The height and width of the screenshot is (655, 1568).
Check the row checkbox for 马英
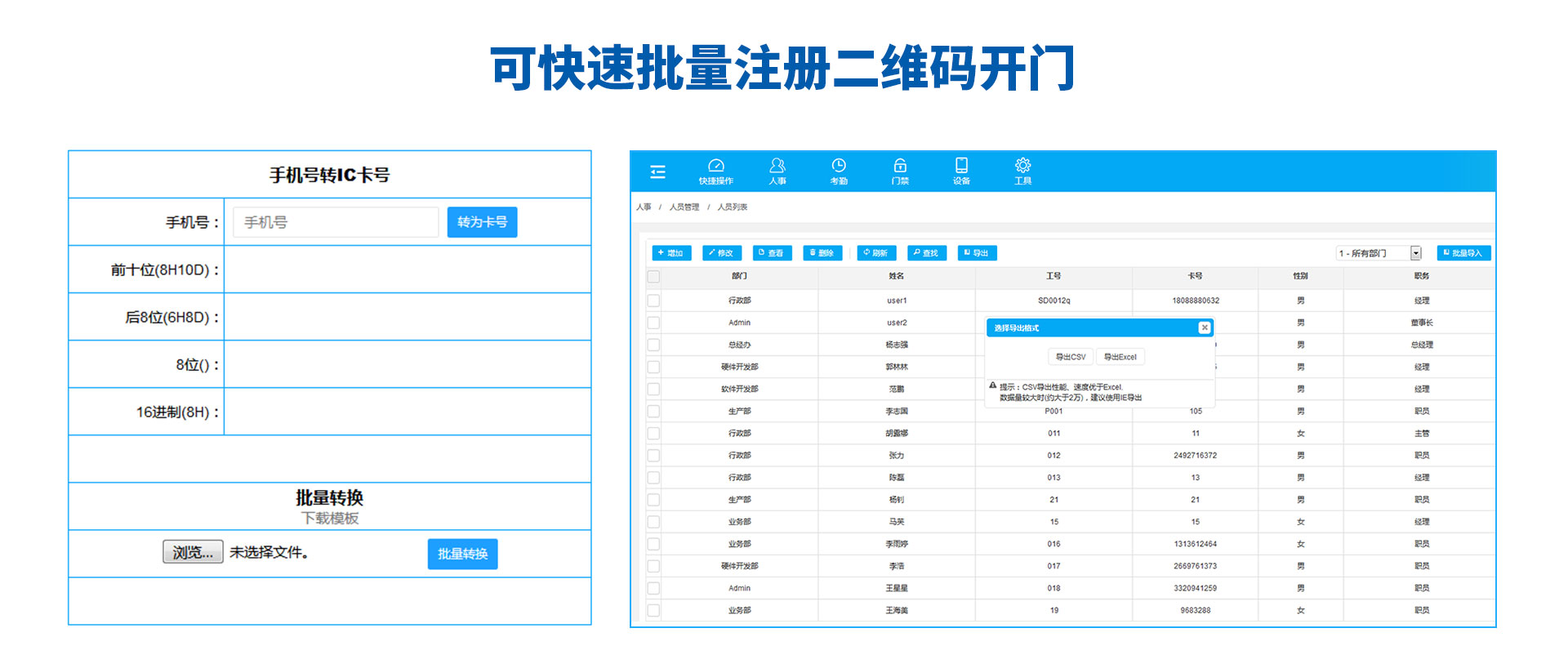(653, 521)
